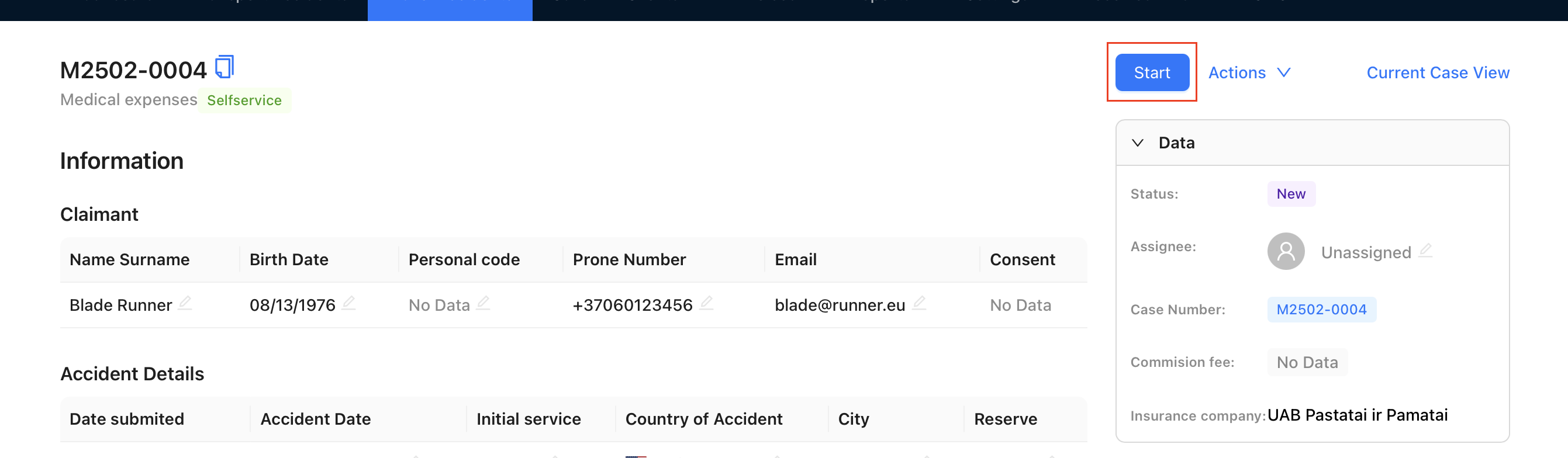Click pencil icon beside birth date 08/13/1976
Viewport: 1568px width, 458px height.
click(x=349, y=302)
